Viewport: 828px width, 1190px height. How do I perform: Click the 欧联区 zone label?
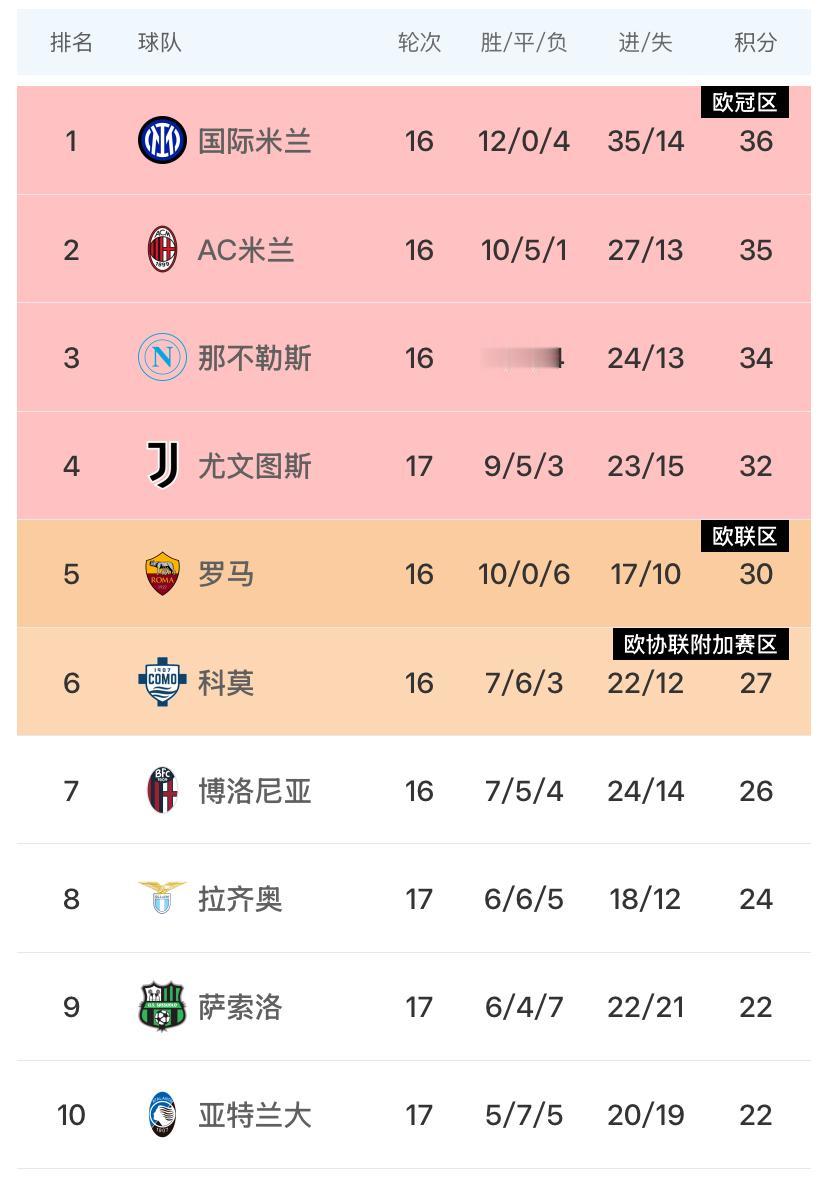tap(745, 536)
